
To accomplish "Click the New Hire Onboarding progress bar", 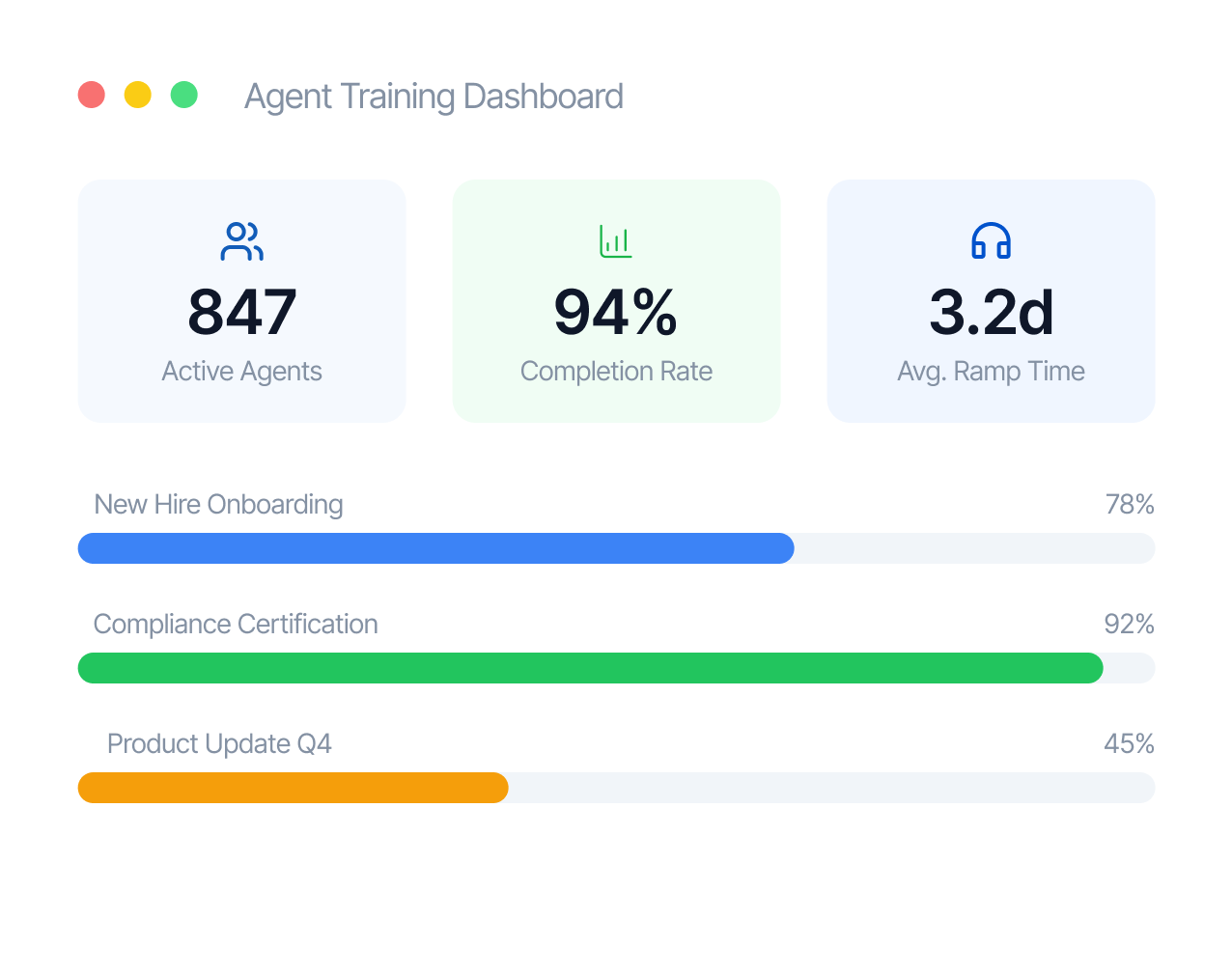I will tap(616, 548).
